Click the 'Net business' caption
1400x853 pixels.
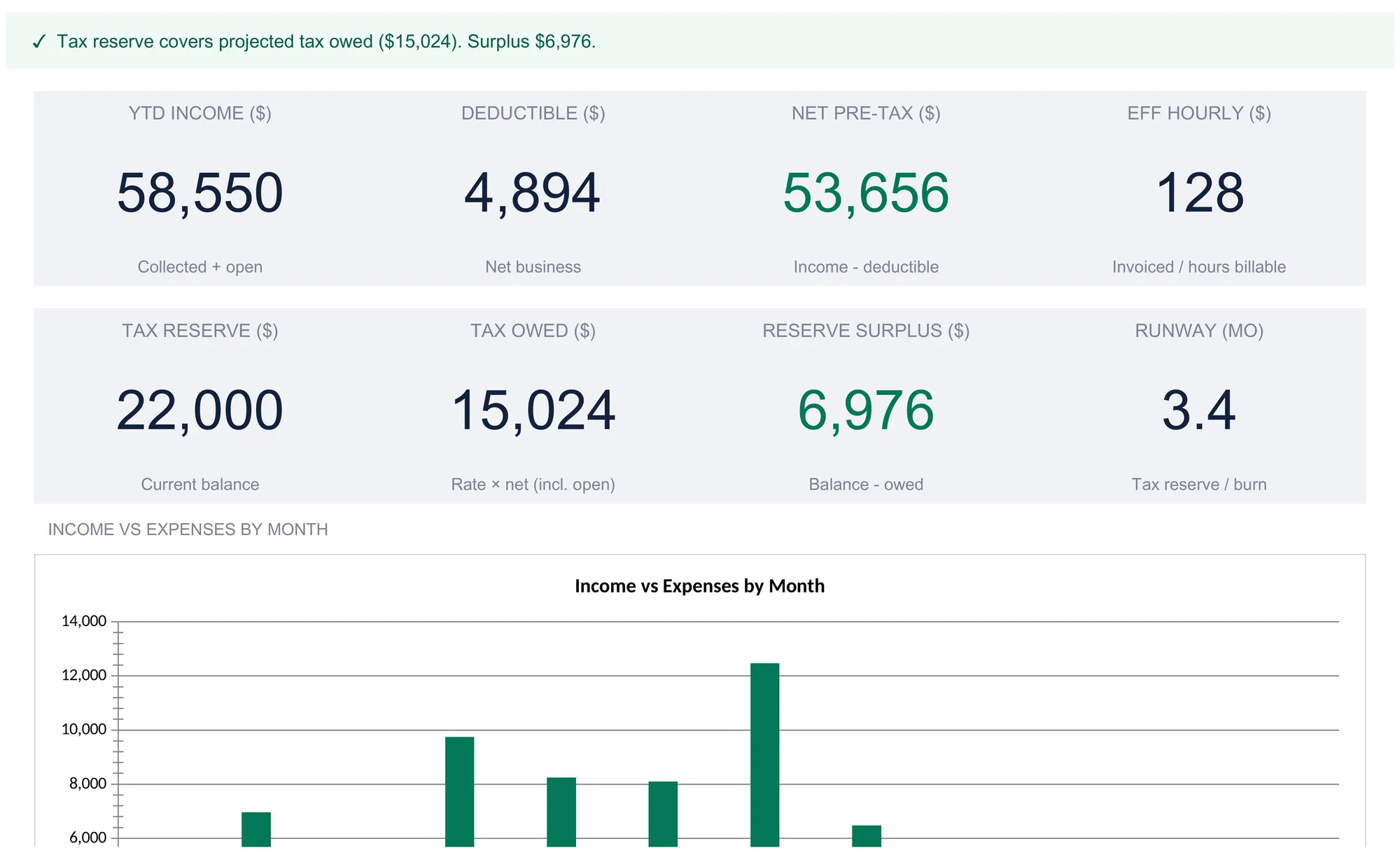[533, 267]
